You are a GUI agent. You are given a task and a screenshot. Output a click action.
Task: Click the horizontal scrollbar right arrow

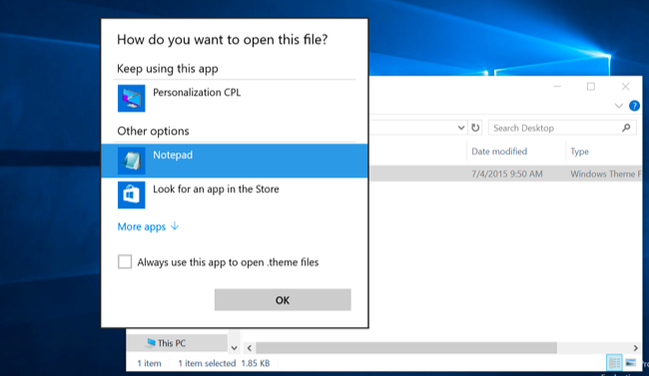[x=636, y=347]
